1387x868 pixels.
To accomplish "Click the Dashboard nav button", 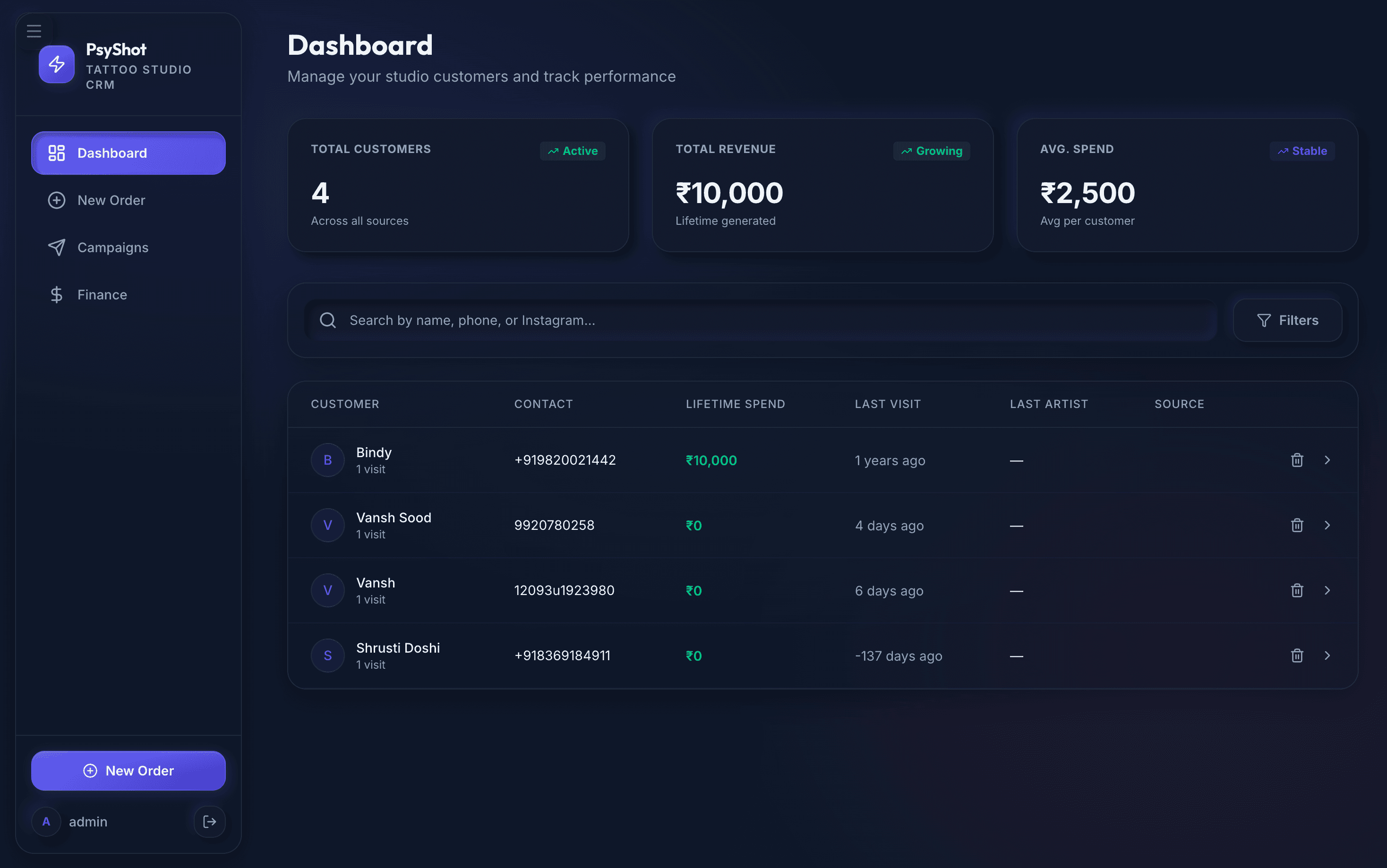I will [128, 153].
